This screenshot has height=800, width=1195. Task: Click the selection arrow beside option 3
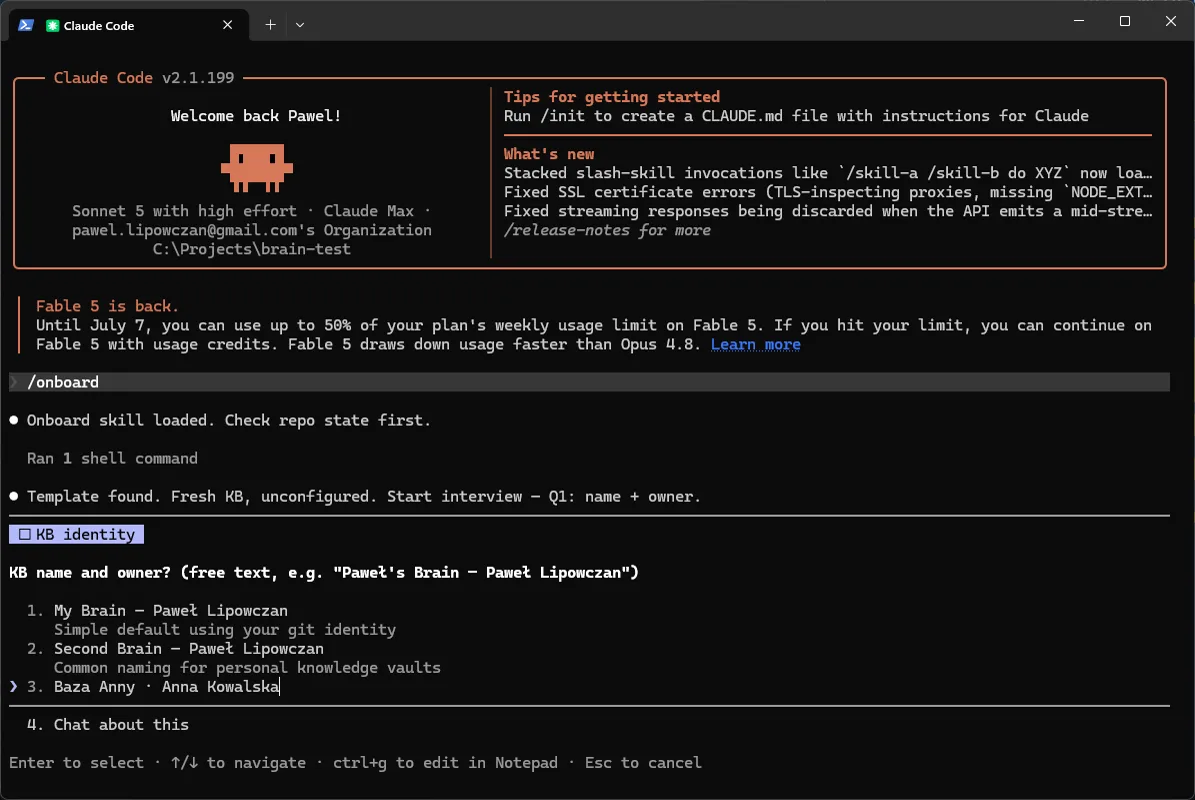coord(14,686)
